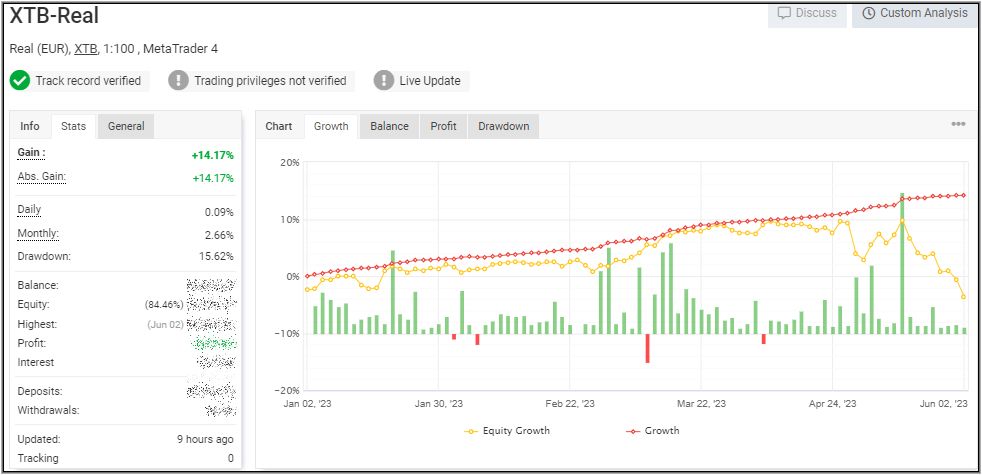Select the Stats tab

(73, 126)
